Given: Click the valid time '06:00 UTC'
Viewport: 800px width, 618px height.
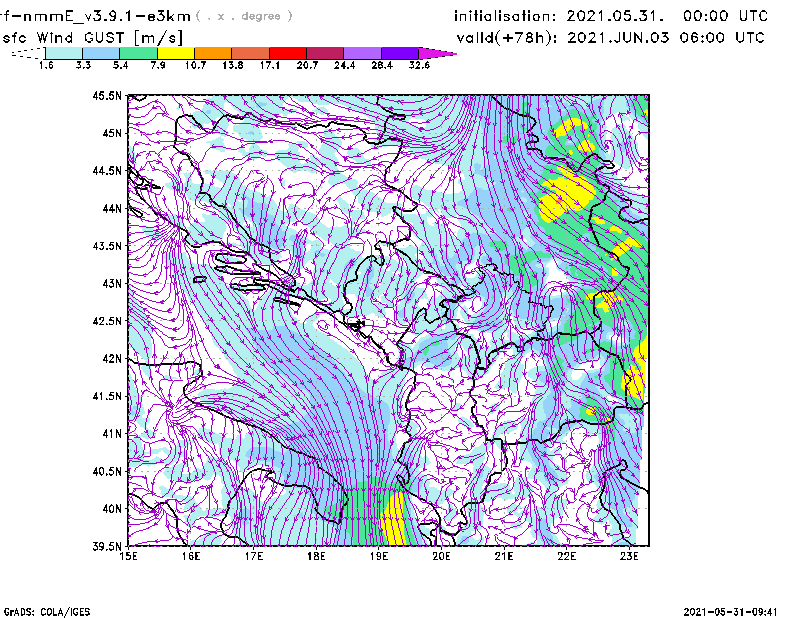Looking at the screenshot, I should pos(722,38).
